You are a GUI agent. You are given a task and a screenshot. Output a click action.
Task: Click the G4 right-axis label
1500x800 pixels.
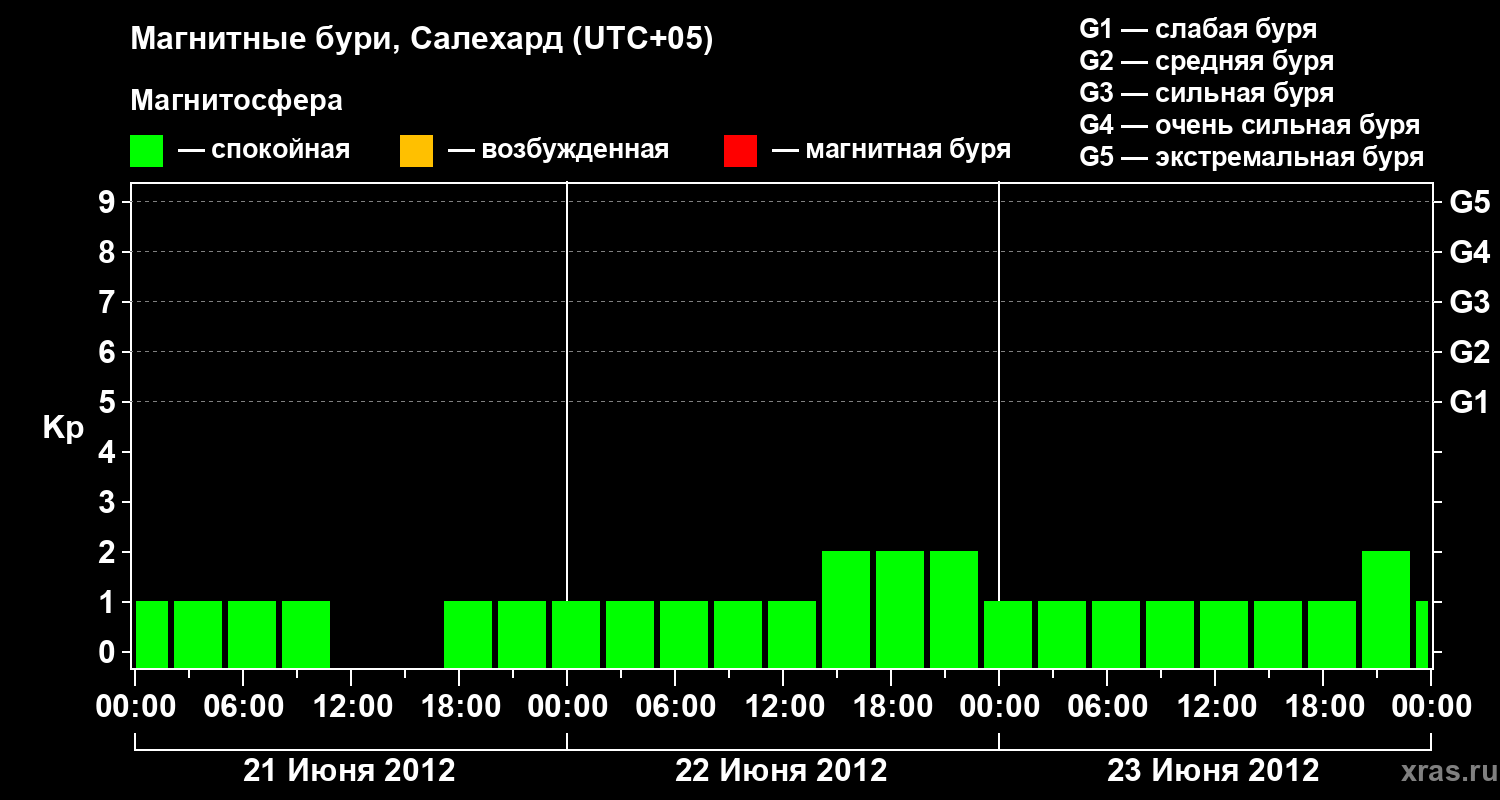[x=1469, y=252]
